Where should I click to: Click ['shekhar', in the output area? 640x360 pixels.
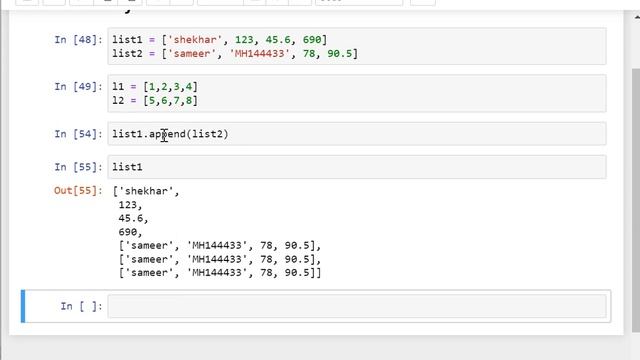tap(146, 191)
